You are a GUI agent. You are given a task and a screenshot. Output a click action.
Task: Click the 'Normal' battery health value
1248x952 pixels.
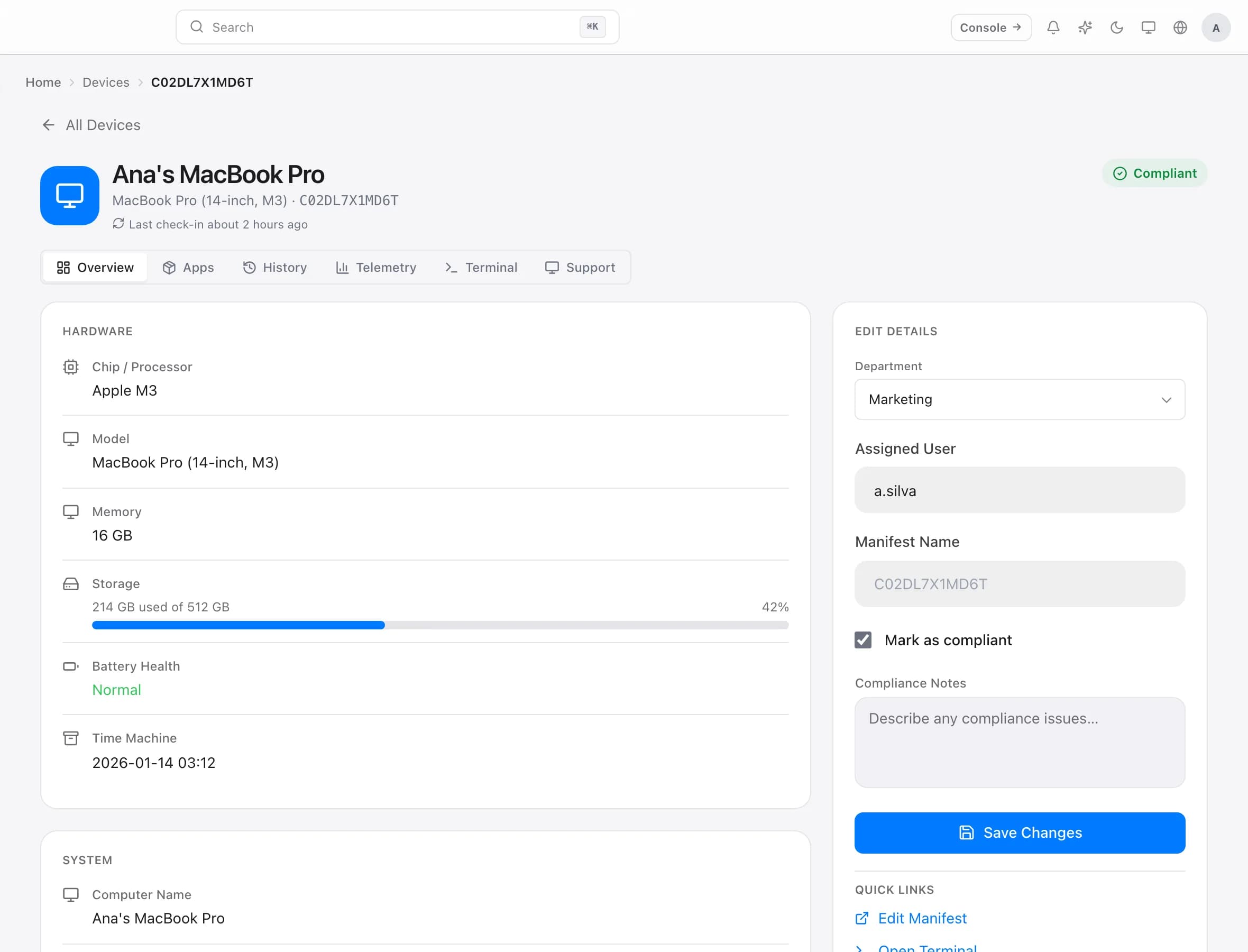(117, 690)
